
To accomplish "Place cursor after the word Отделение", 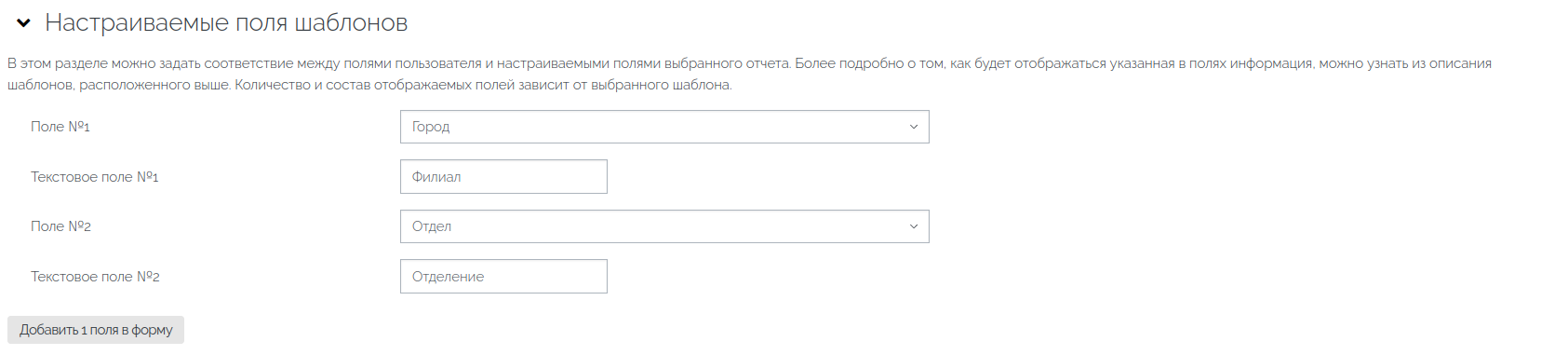I will click(x=486, y=277).
